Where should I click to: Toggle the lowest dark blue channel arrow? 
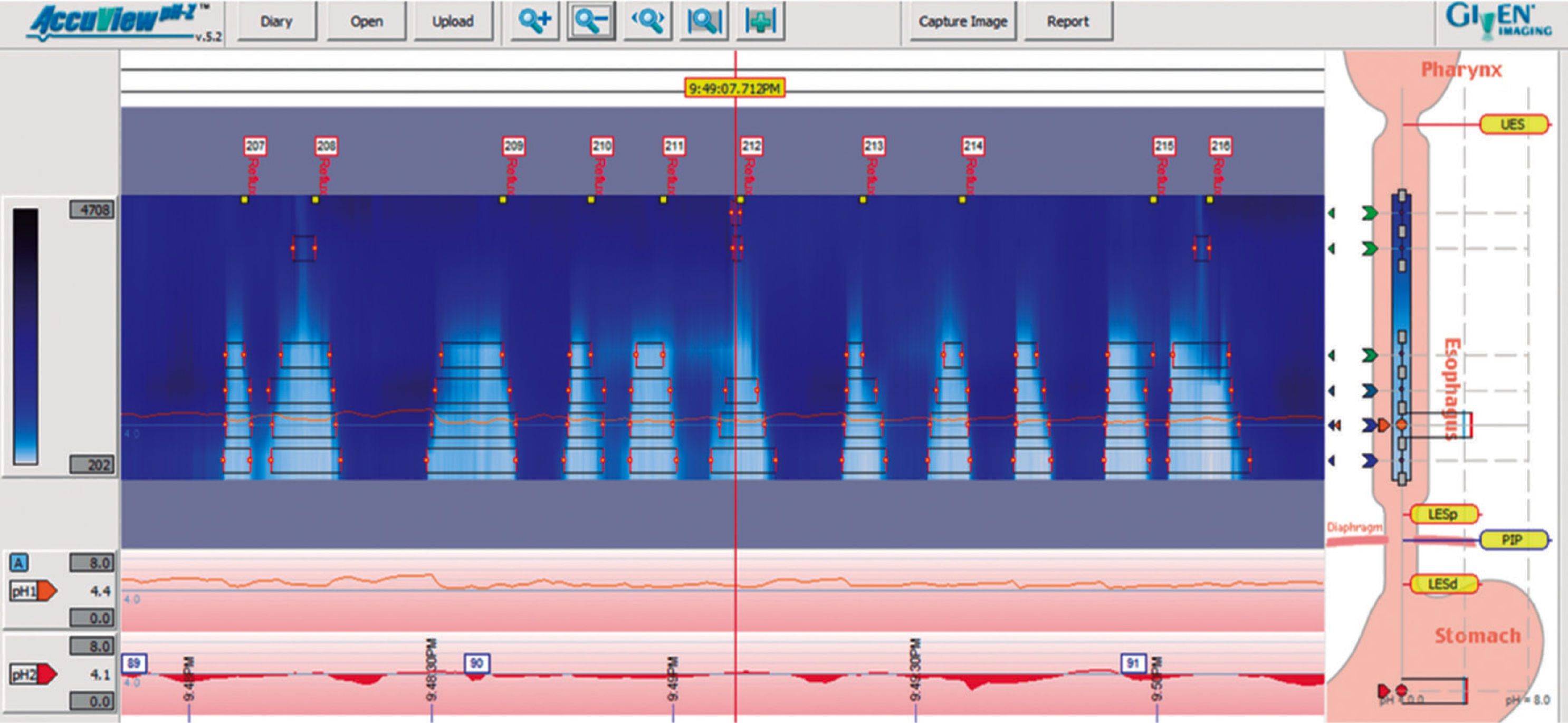tap(1369, 461)
